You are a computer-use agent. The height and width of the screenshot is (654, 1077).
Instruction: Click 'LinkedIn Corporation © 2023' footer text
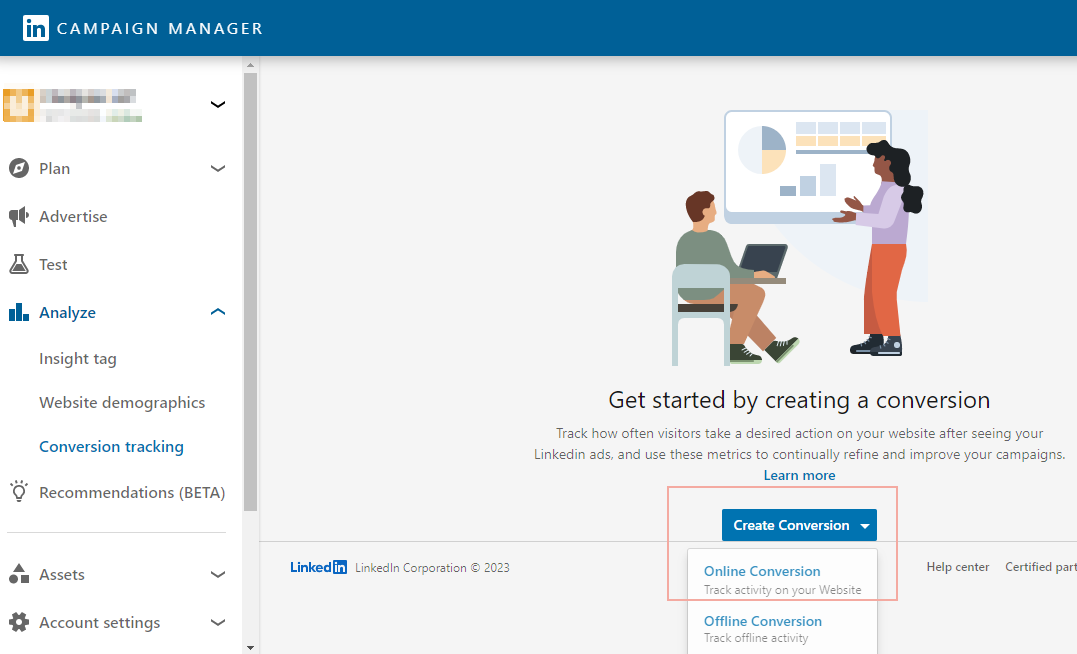coord(432,567)
